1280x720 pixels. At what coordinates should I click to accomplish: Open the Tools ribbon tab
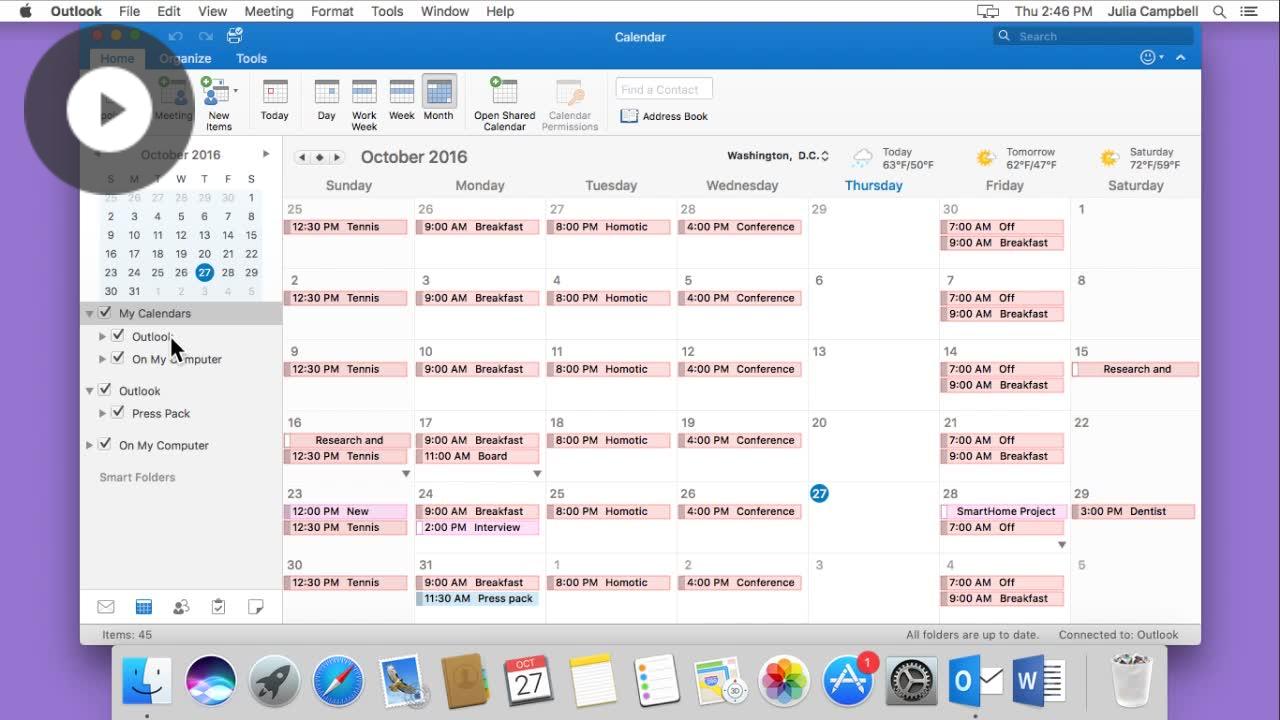coord(251,58)
